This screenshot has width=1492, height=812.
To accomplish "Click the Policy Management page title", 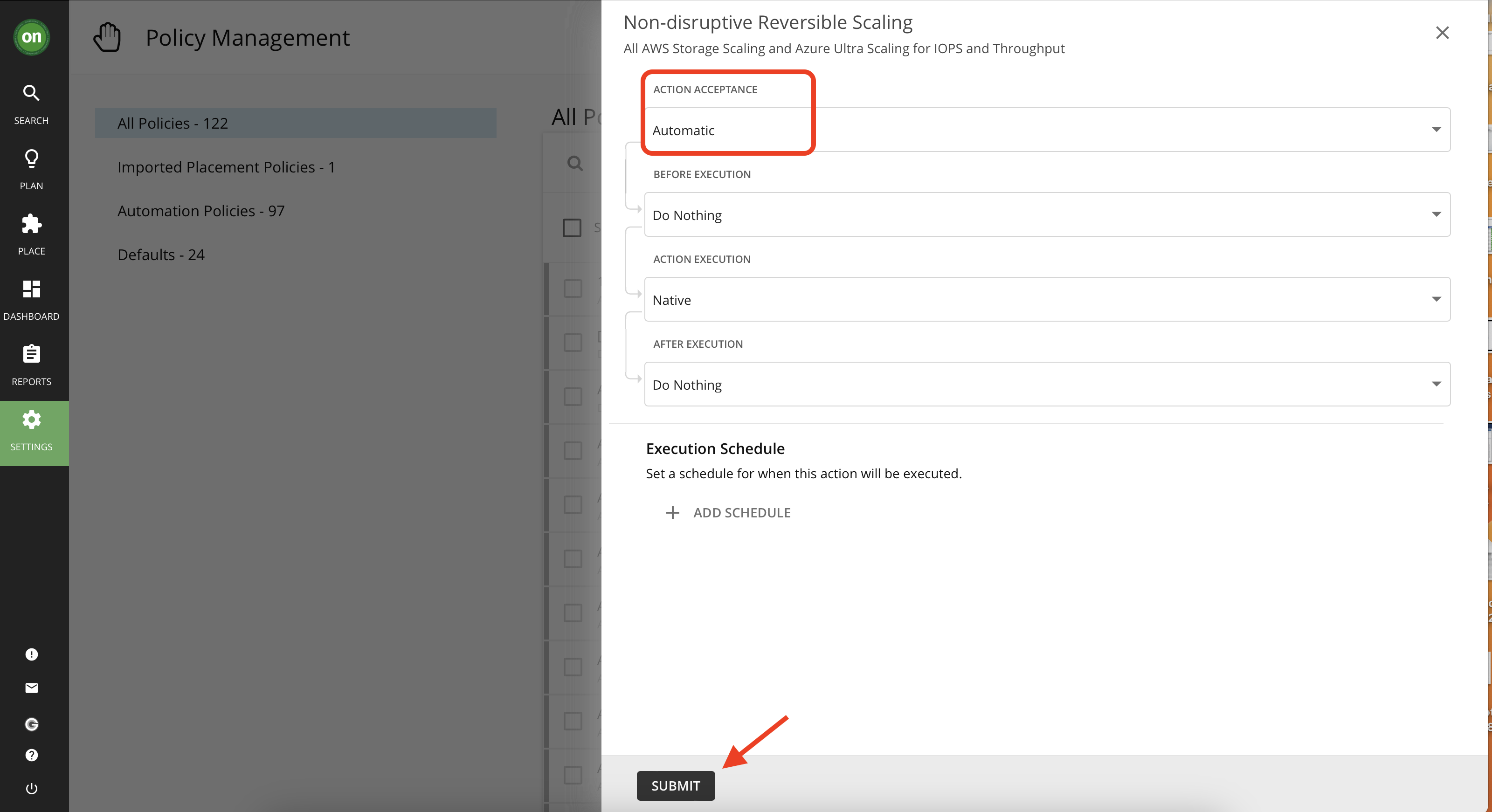I will pyautogui.click(x=247, y=38).
